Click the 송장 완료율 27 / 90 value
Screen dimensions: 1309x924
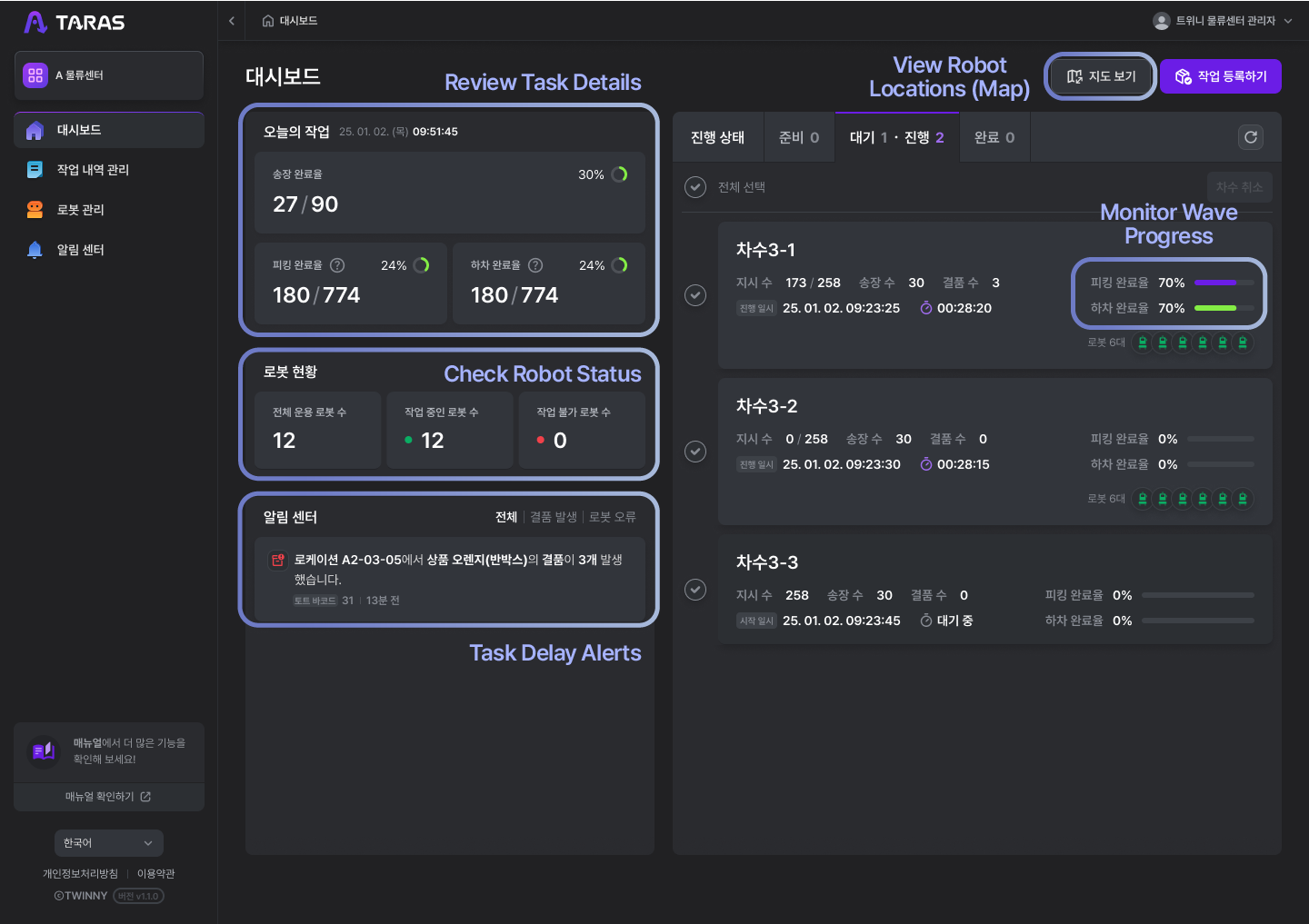[305, 204]
